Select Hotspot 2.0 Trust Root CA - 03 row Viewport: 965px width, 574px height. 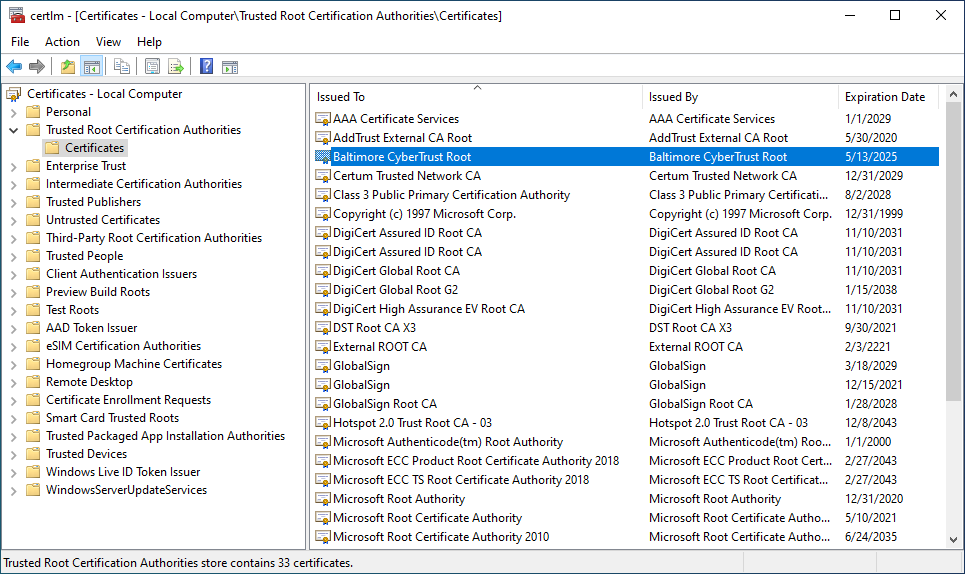tap(627, 423)
